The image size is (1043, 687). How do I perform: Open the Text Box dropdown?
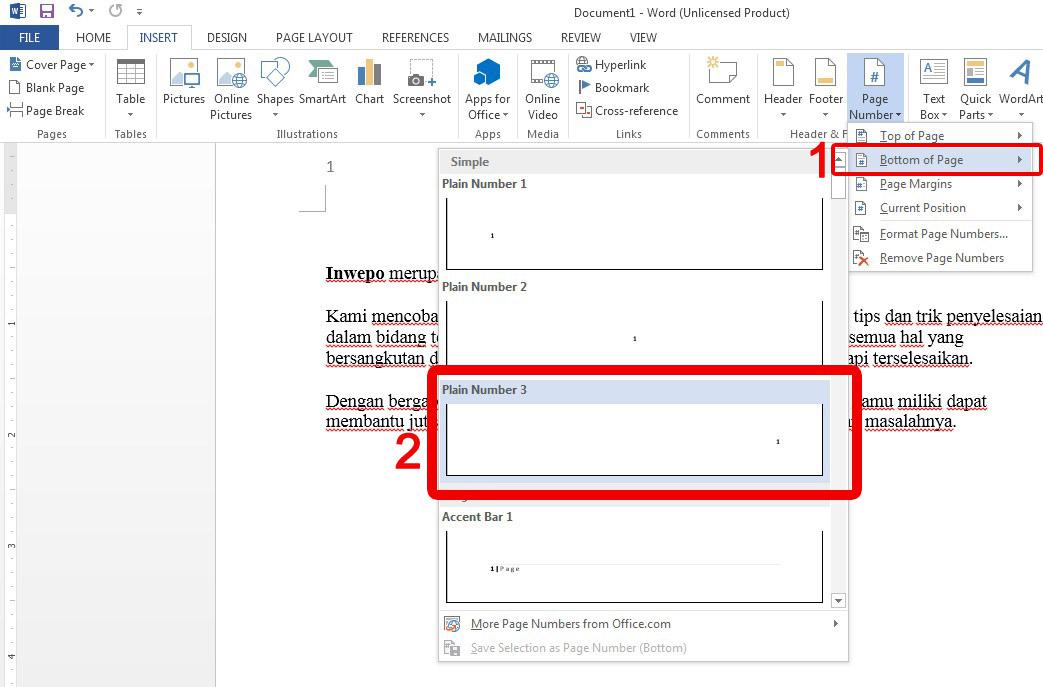click(x=934, y=89)
